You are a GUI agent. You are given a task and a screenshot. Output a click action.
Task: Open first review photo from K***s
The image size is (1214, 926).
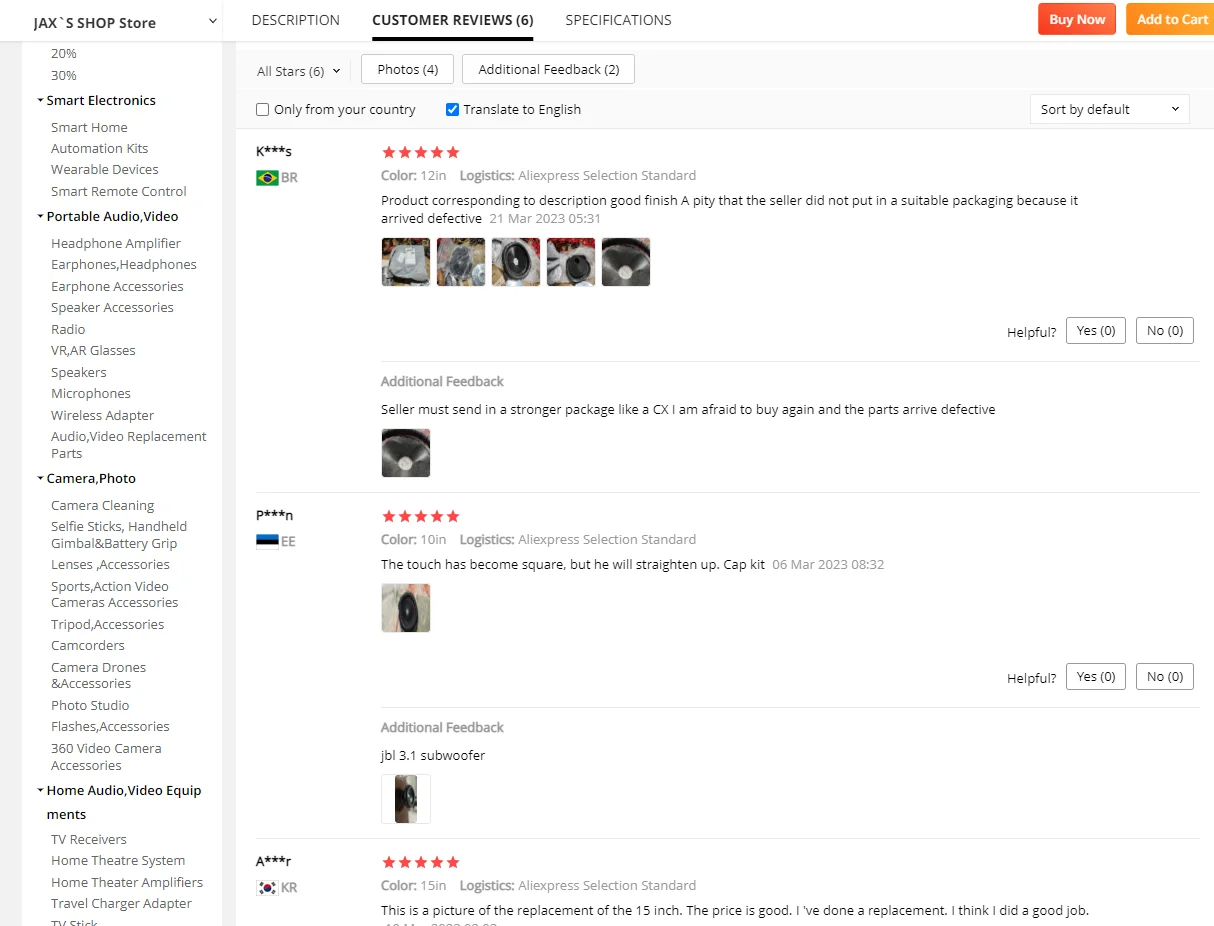[x=406, y=262]
